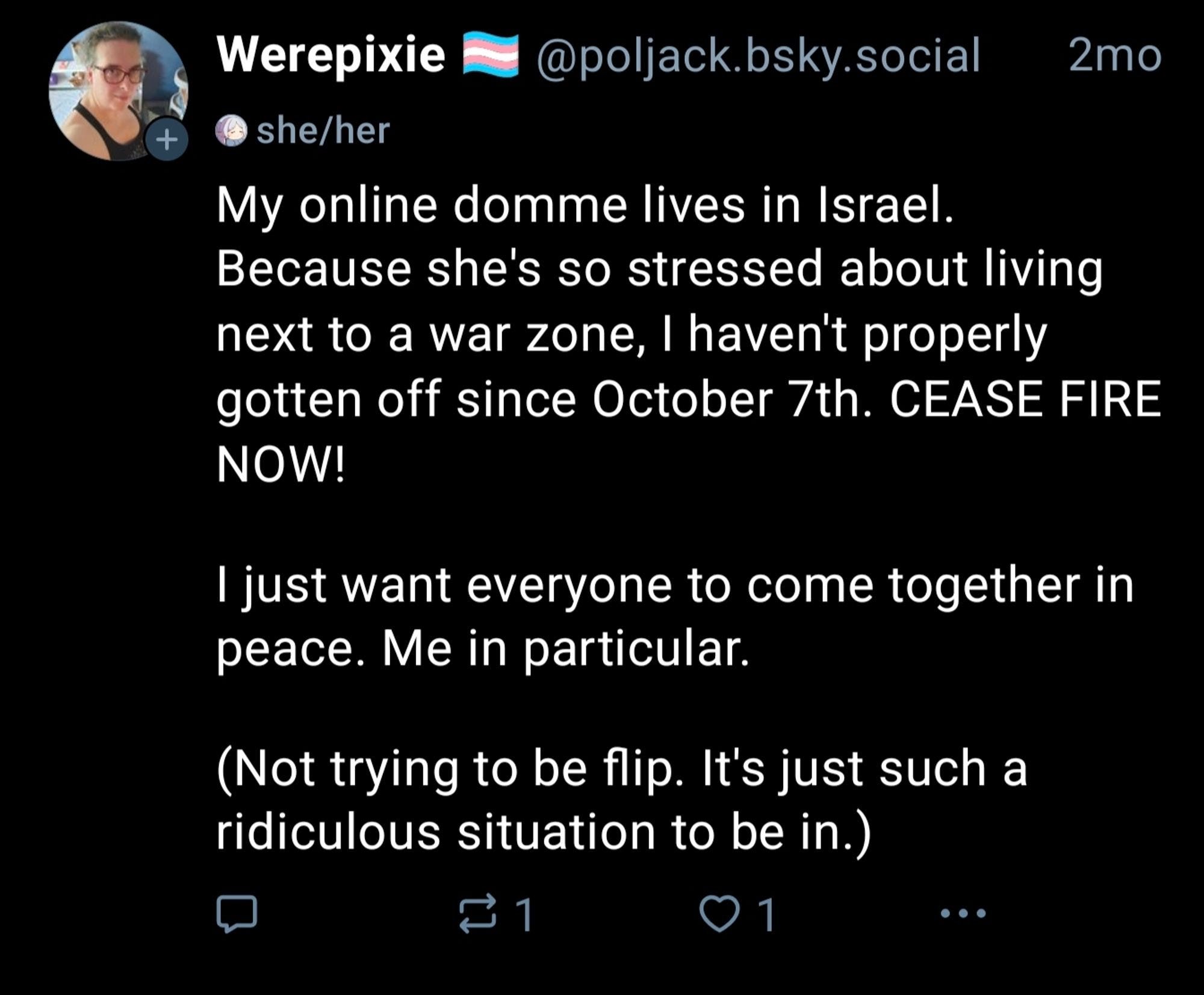Open the 2mo timestamp link

(x=1115, y=56)
